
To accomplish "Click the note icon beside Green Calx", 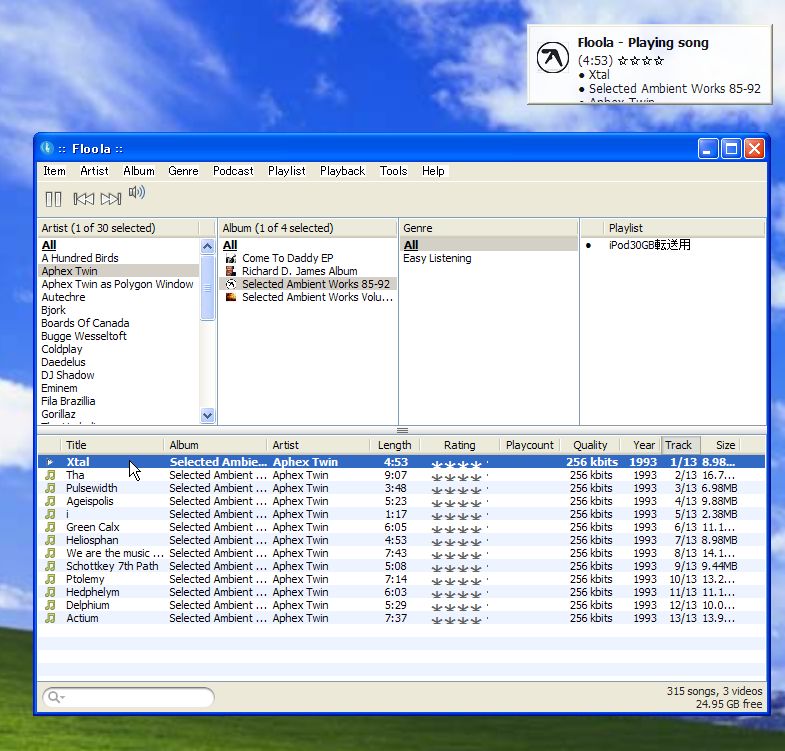I will click(50, 527).
